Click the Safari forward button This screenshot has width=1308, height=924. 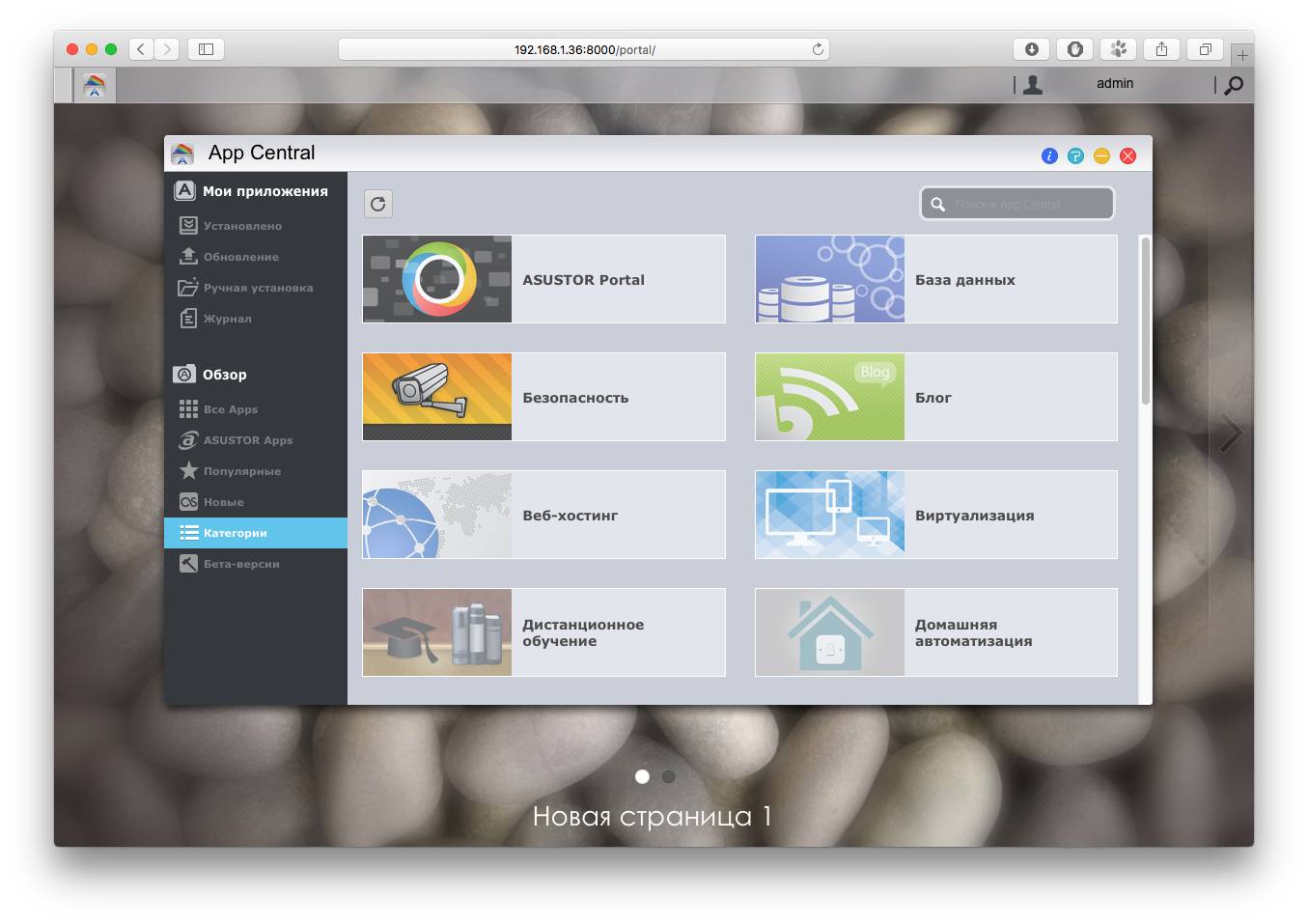[x=167, y=49]
